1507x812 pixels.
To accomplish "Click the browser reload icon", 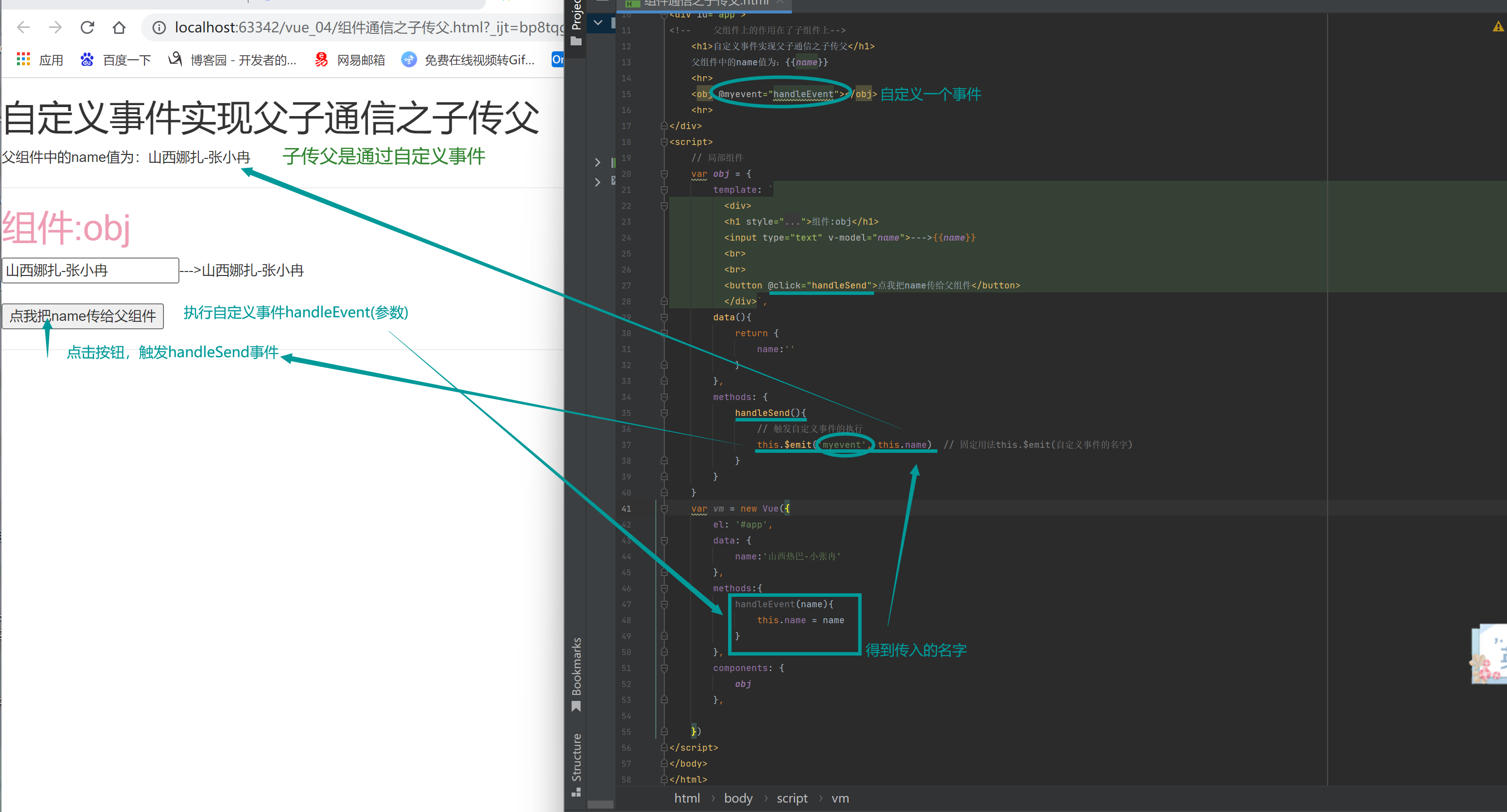I will (87, 27).
